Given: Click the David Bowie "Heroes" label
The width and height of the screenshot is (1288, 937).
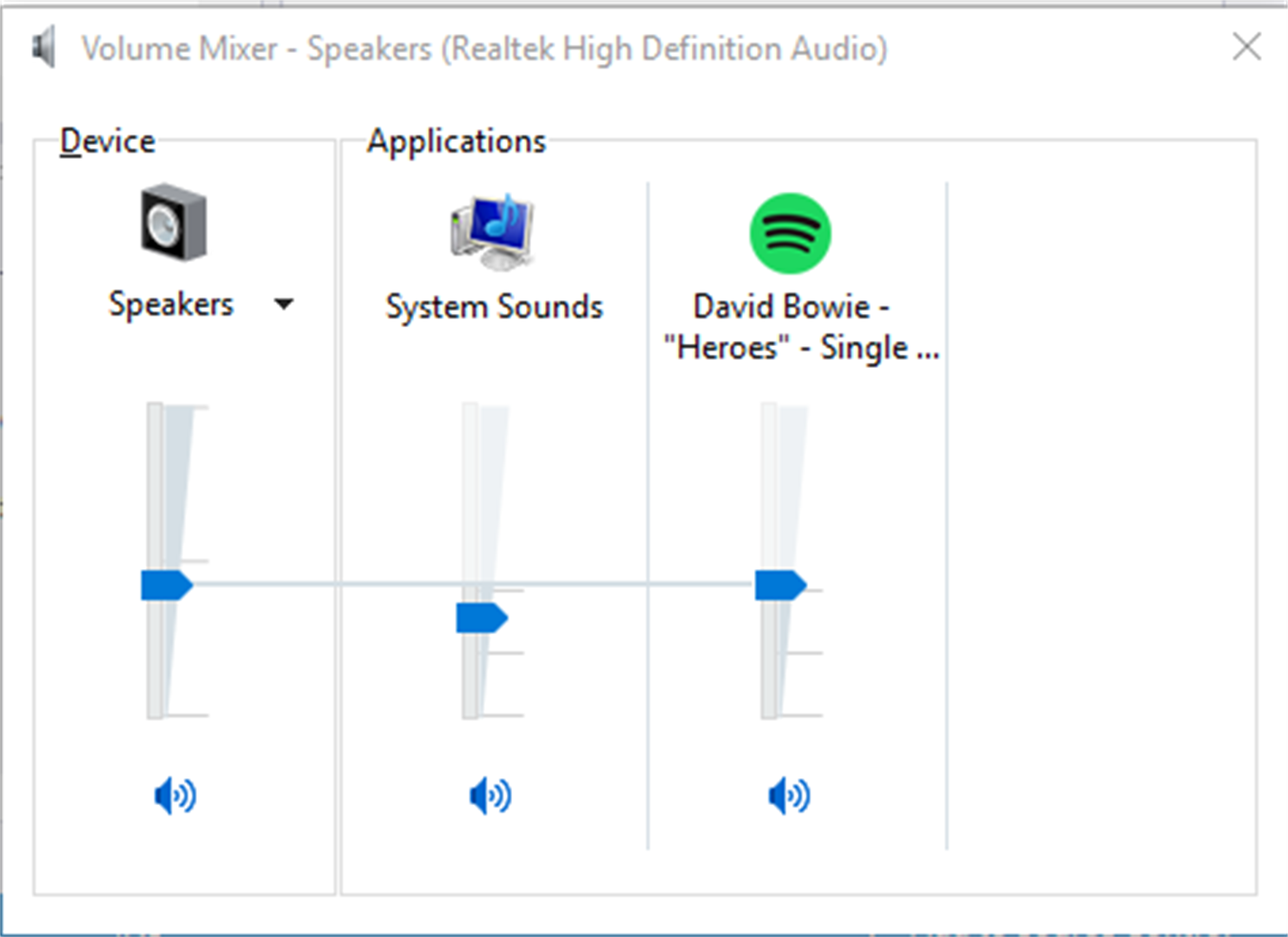Looking at the screenshot, I should point(800,327).
